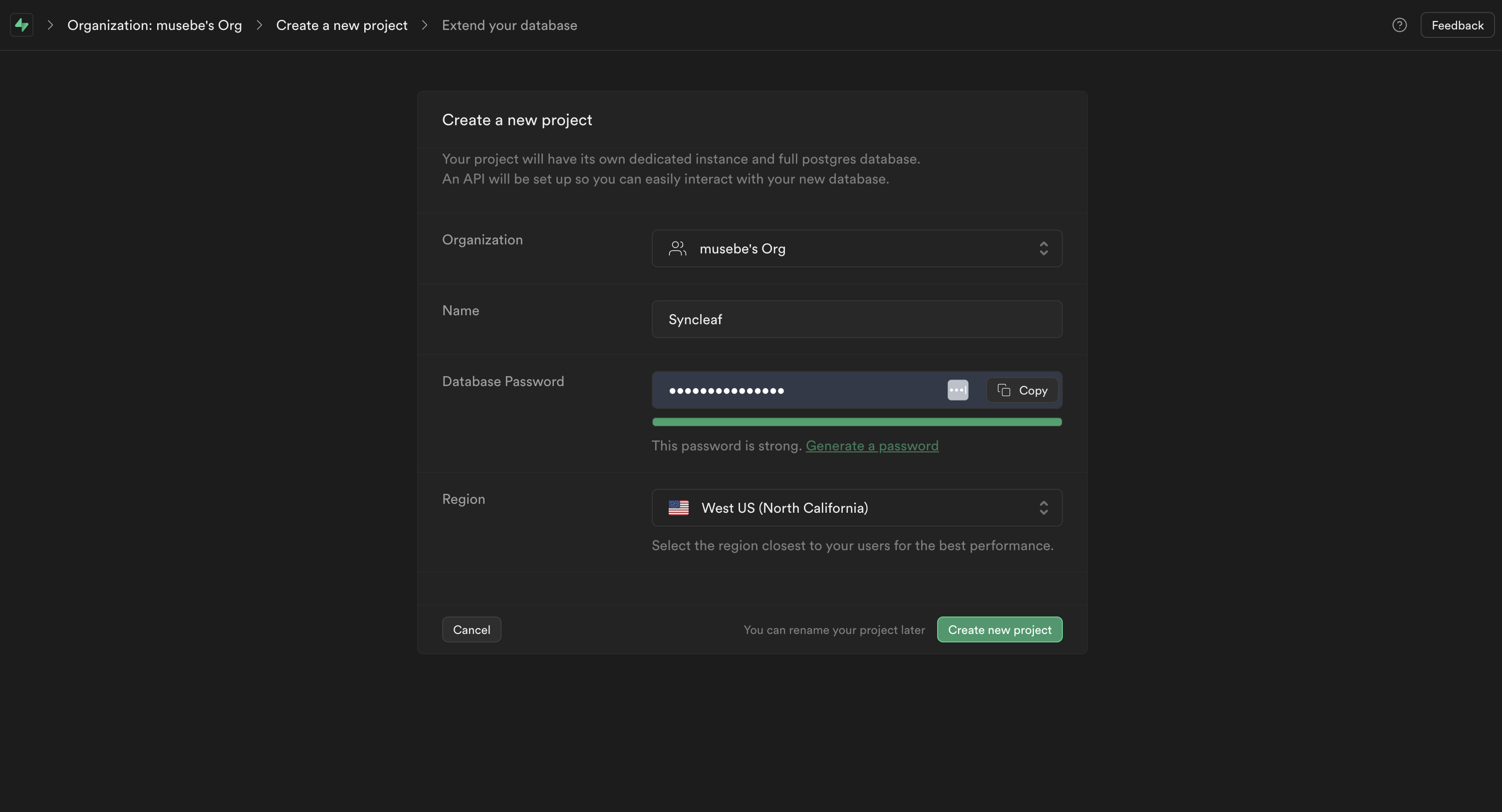Click the password manager icon in password field
The height and width of the screenshot is (812, 1502).
coord(958,390)
